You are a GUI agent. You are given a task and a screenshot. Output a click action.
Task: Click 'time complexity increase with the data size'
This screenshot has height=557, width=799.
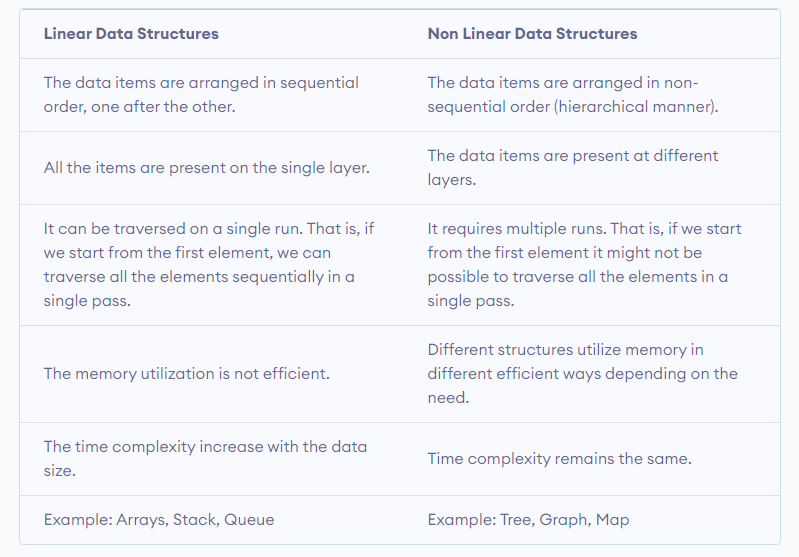[x=205, y=458]
